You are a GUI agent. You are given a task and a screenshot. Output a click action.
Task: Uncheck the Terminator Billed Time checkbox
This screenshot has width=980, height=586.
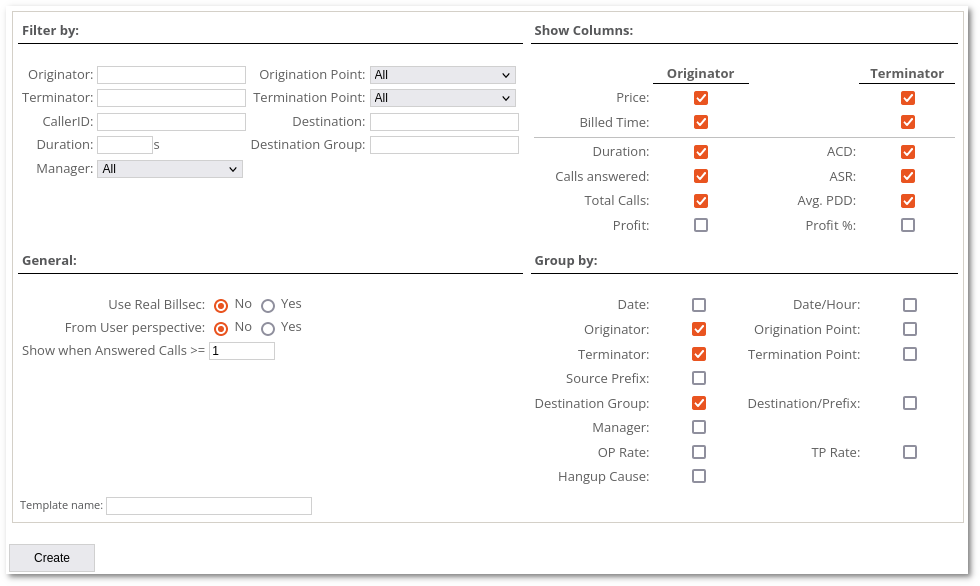click(x=908, y=122)
